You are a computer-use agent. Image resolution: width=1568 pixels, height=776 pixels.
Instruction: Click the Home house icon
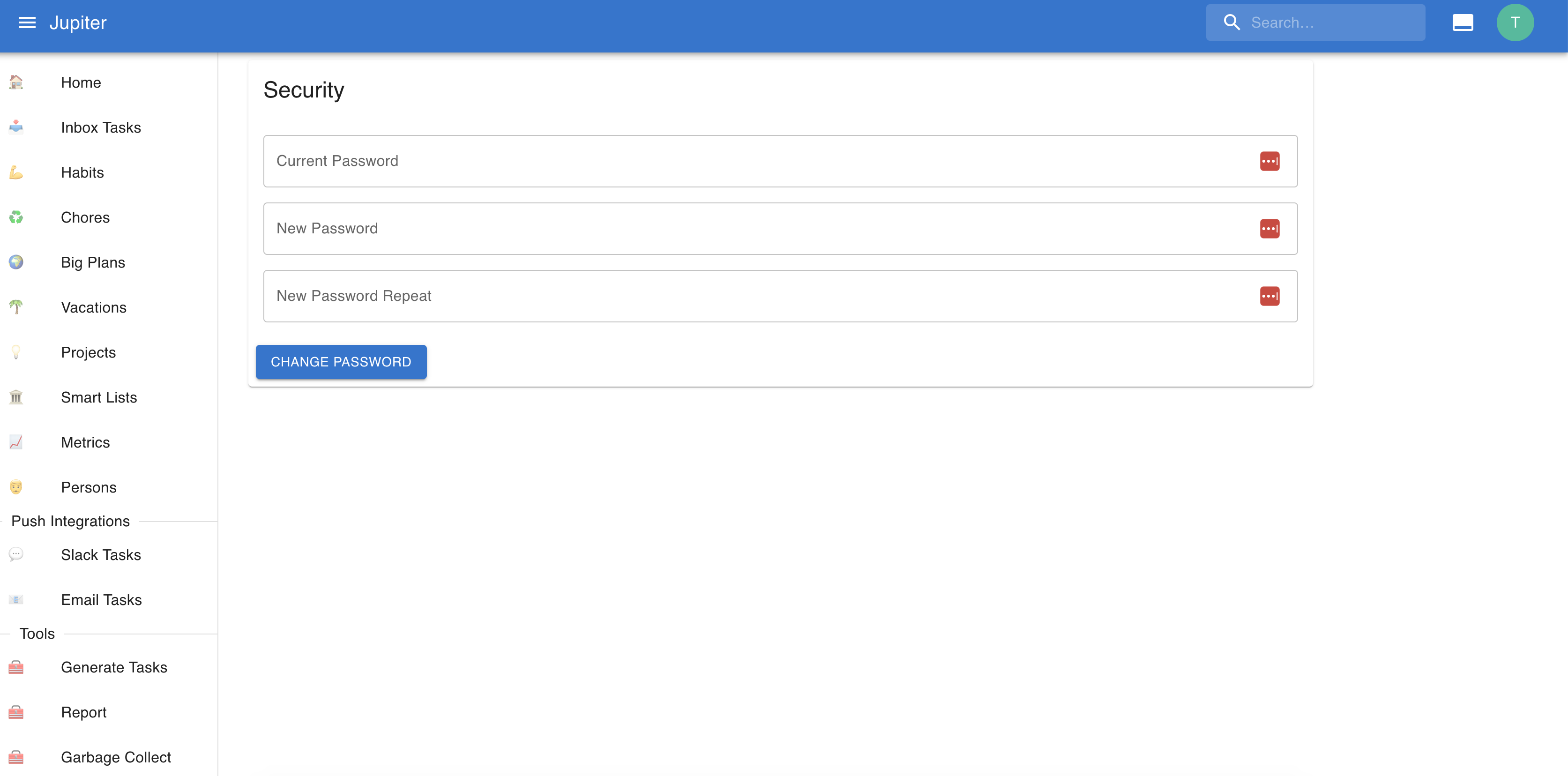pyautogui.click(x=16, y=82)
